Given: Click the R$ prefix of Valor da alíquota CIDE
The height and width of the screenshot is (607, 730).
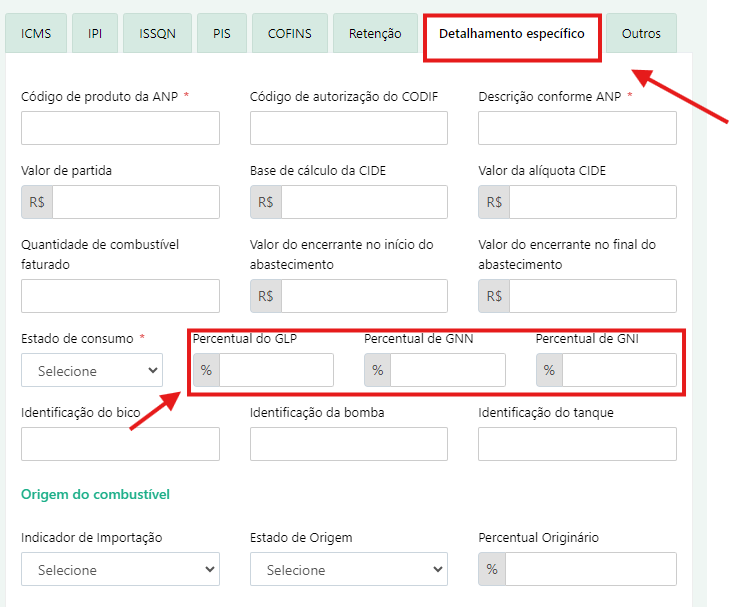Looking at the screenshot, I should tap(494, 202).
